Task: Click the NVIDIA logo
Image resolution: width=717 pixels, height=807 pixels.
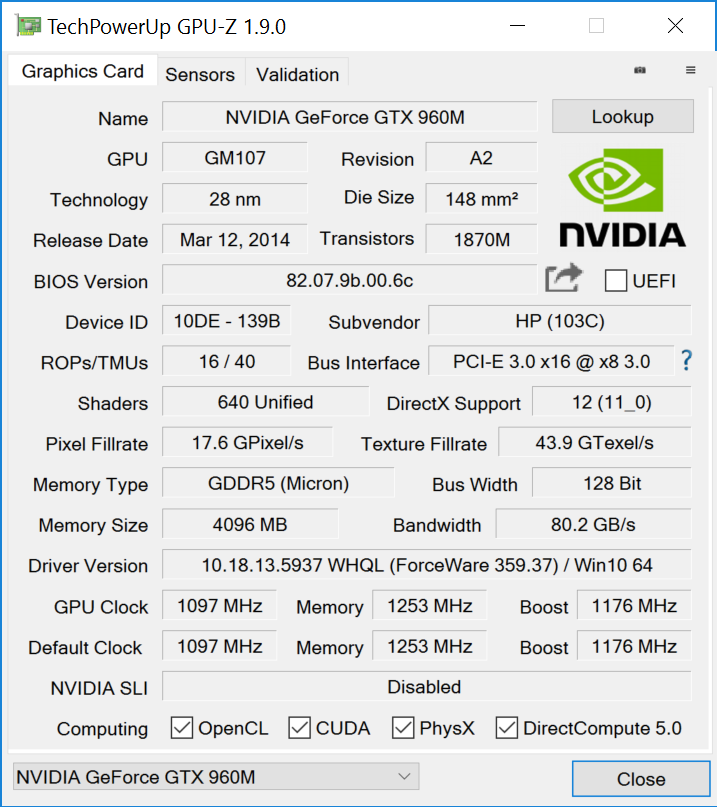Action: point(621,197)
